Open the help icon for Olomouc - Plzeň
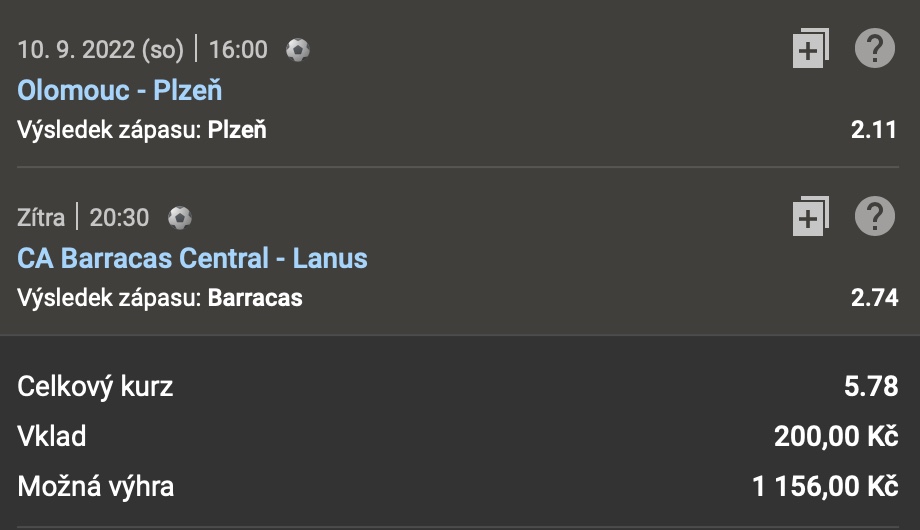 pyautogui.click(x=875, y=48)
